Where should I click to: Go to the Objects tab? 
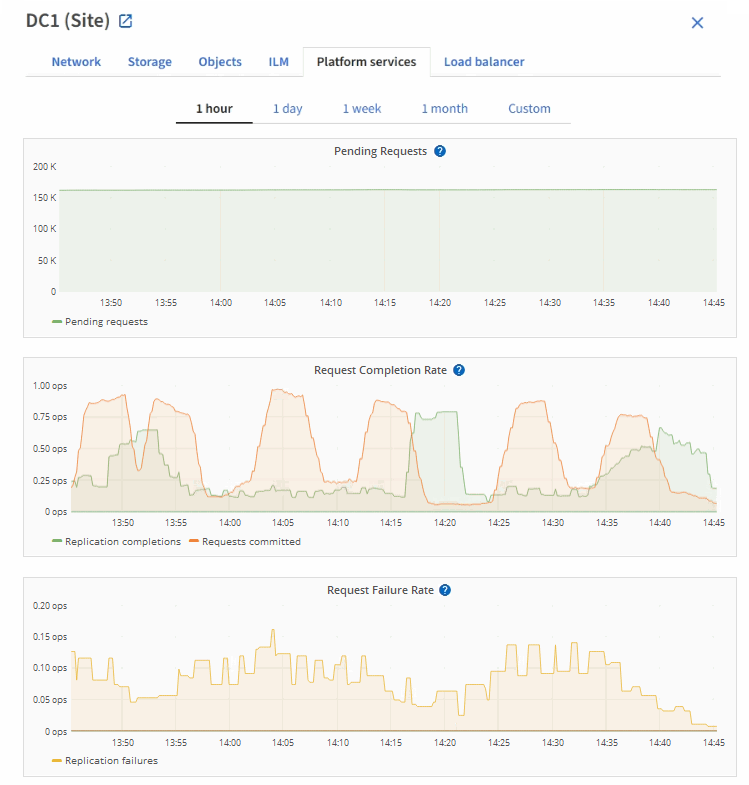(220, 62)
